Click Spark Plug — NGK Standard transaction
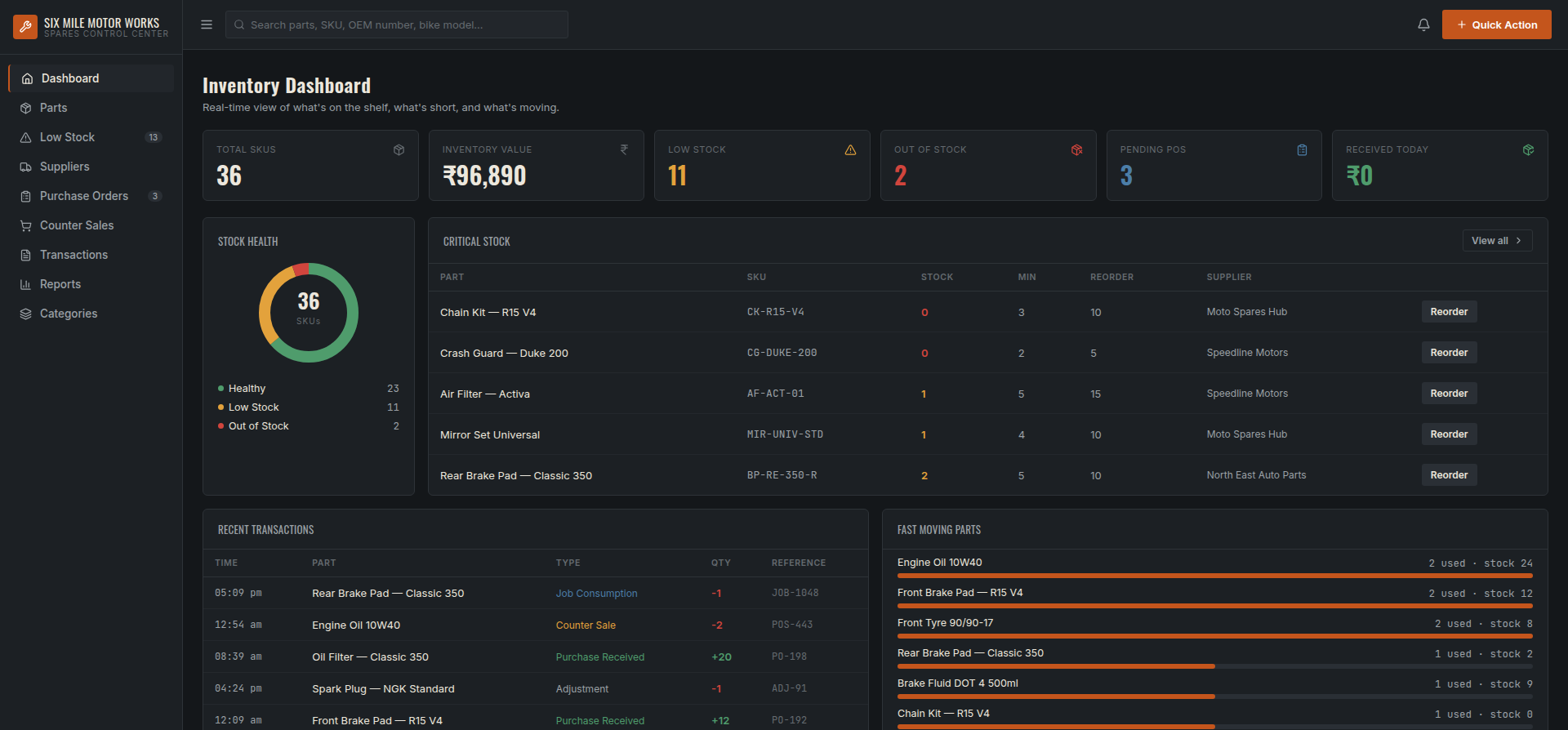Viewport: 1568px width, 730px height. pos(383,689)
